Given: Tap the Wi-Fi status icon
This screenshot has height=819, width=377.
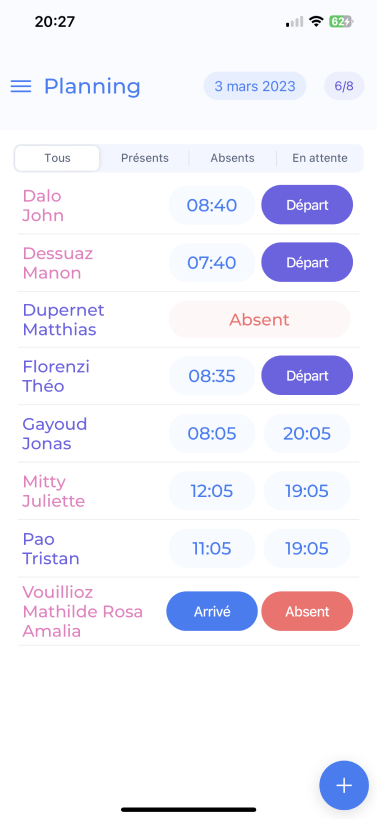Looking at the screenshot, I should tap(316, 21).
